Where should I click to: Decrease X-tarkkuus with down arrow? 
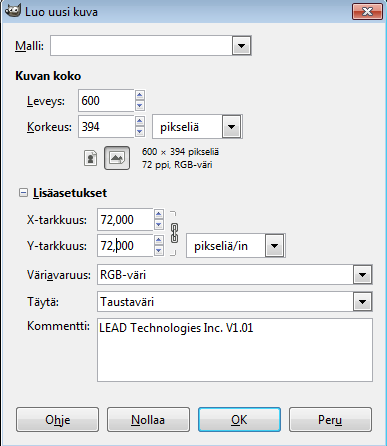(x=159, y=225)
